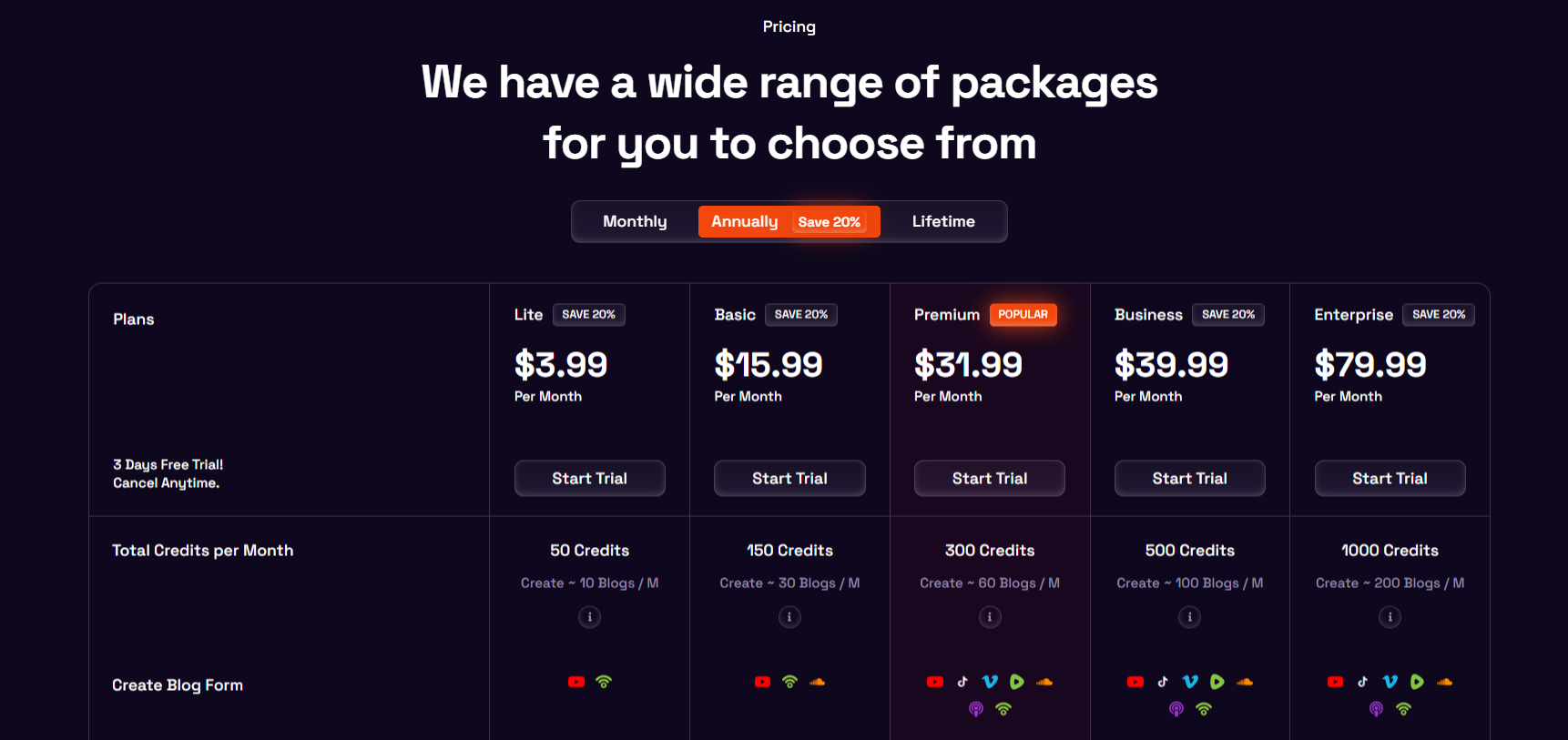Screen dimensions: 1568x740
Task: Start Trial on the Enterprise plan
Action: [x=1390, y=478]
